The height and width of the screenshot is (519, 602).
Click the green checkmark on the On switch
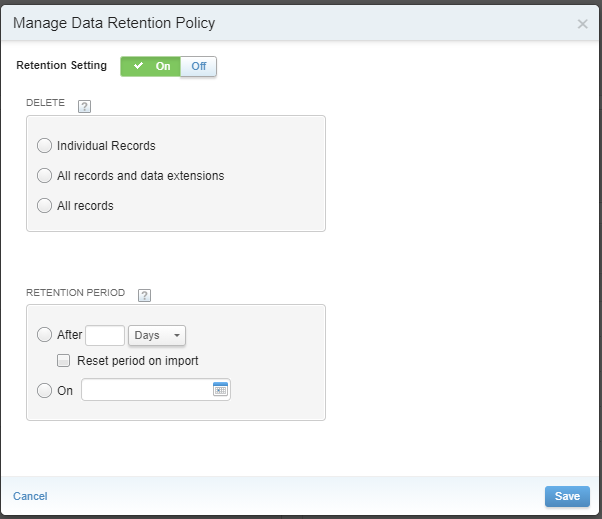138,66
